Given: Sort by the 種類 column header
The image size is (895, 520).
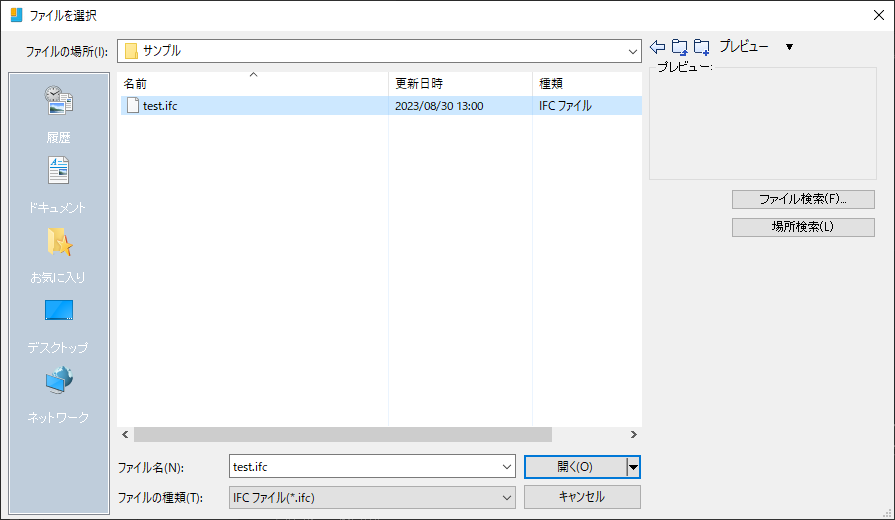Looking at the screenshot, I should point(587,84).
